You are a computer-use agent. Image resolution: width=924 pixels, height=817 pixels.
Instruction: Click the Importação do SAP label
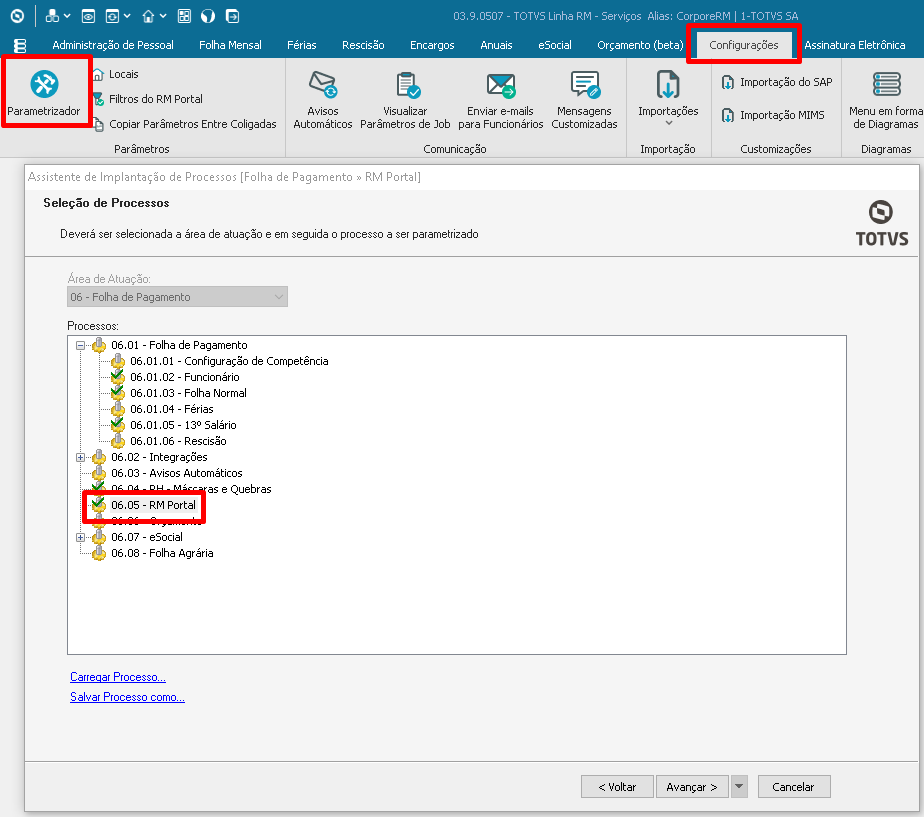(786, 82)
